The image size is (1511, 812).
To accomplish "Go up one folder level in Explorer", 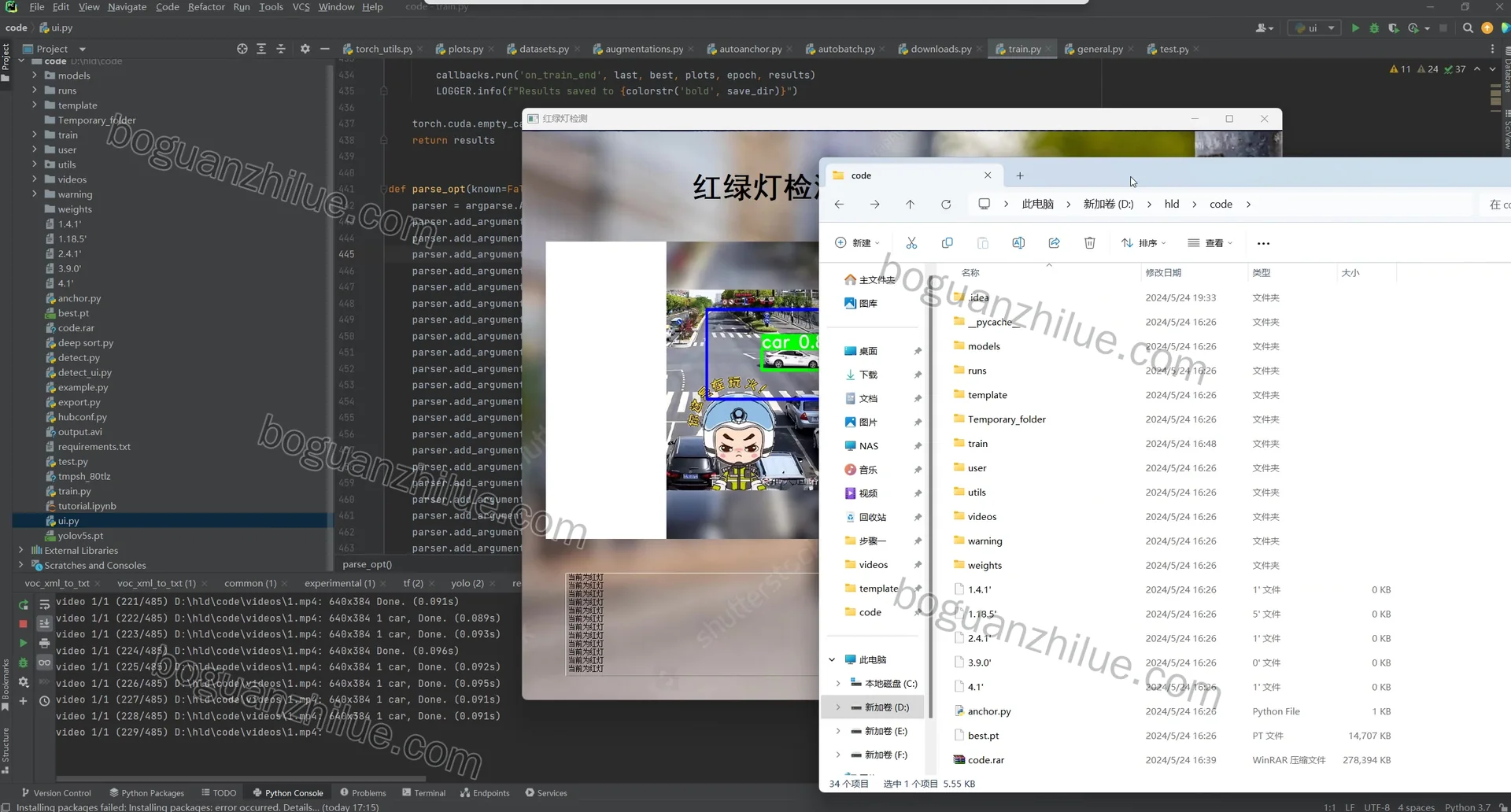I will (910, 204).
